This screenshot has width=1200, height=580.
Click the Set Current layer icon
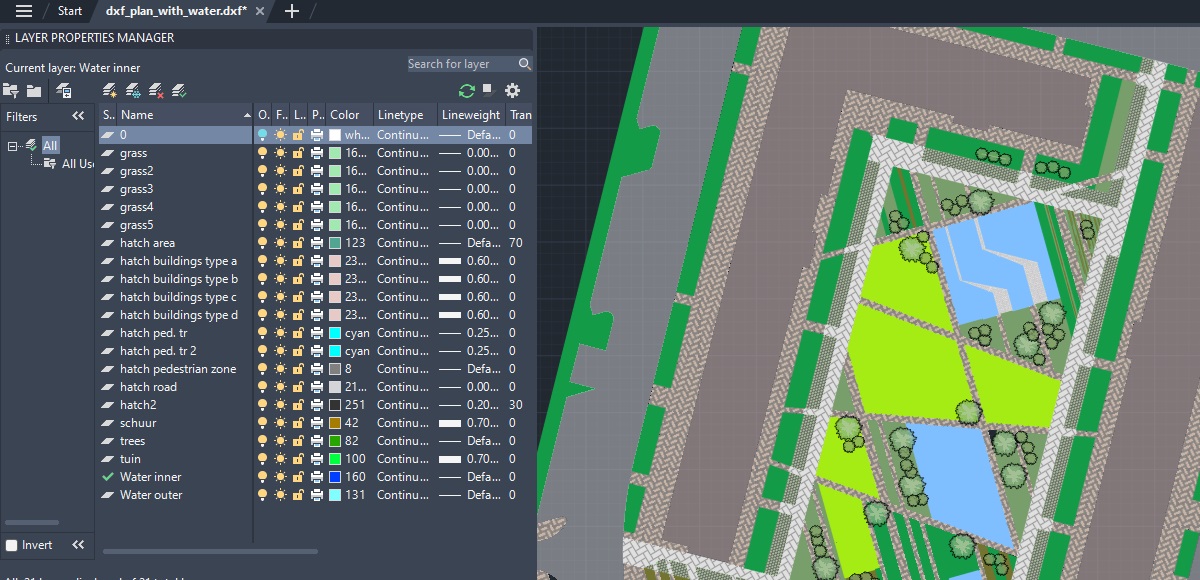179,91
